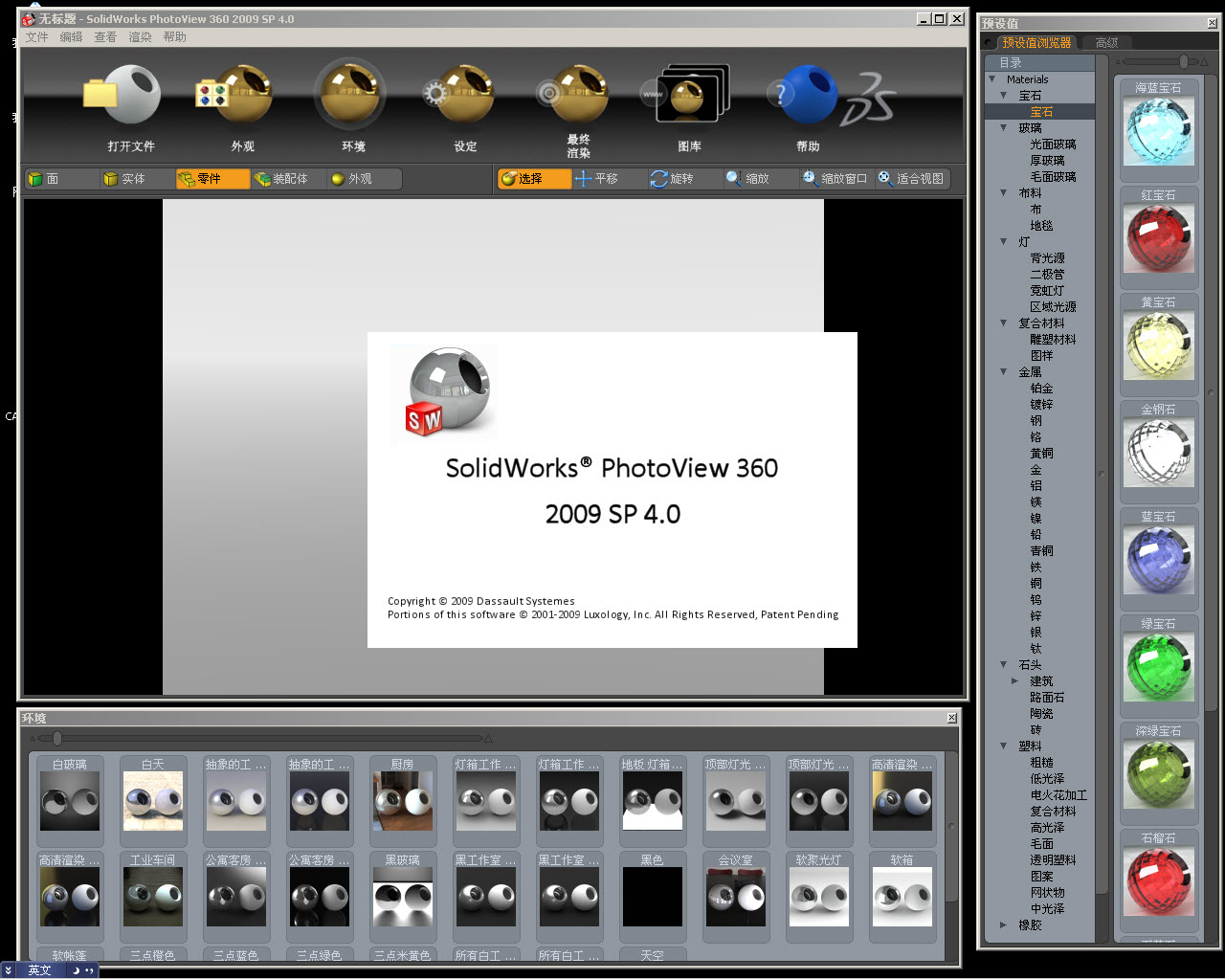The image size is (1225, 980).
Task: Choose the 红宝石 ruby material preset
Action: [x=1159, y=238]
